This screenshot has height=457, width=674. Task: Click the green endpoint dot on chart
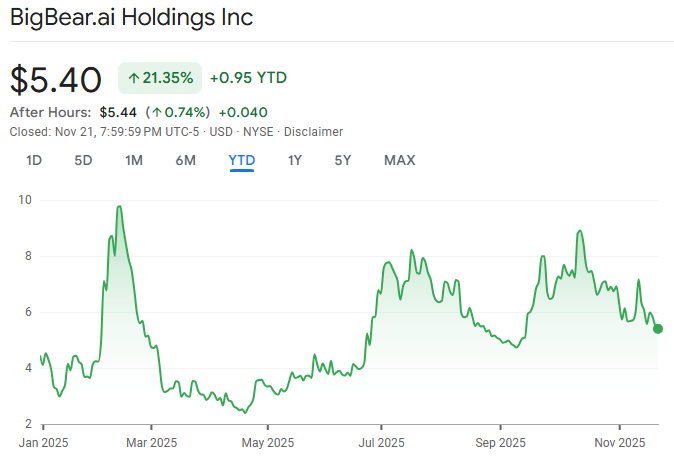658,329
